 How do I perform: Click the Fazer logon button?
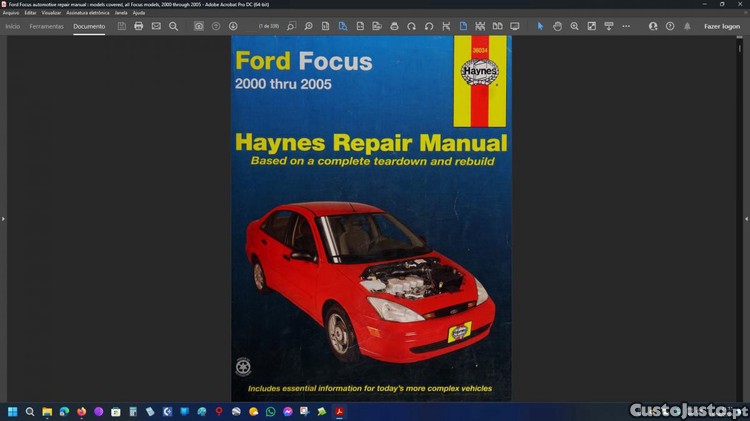click(722, 26)
